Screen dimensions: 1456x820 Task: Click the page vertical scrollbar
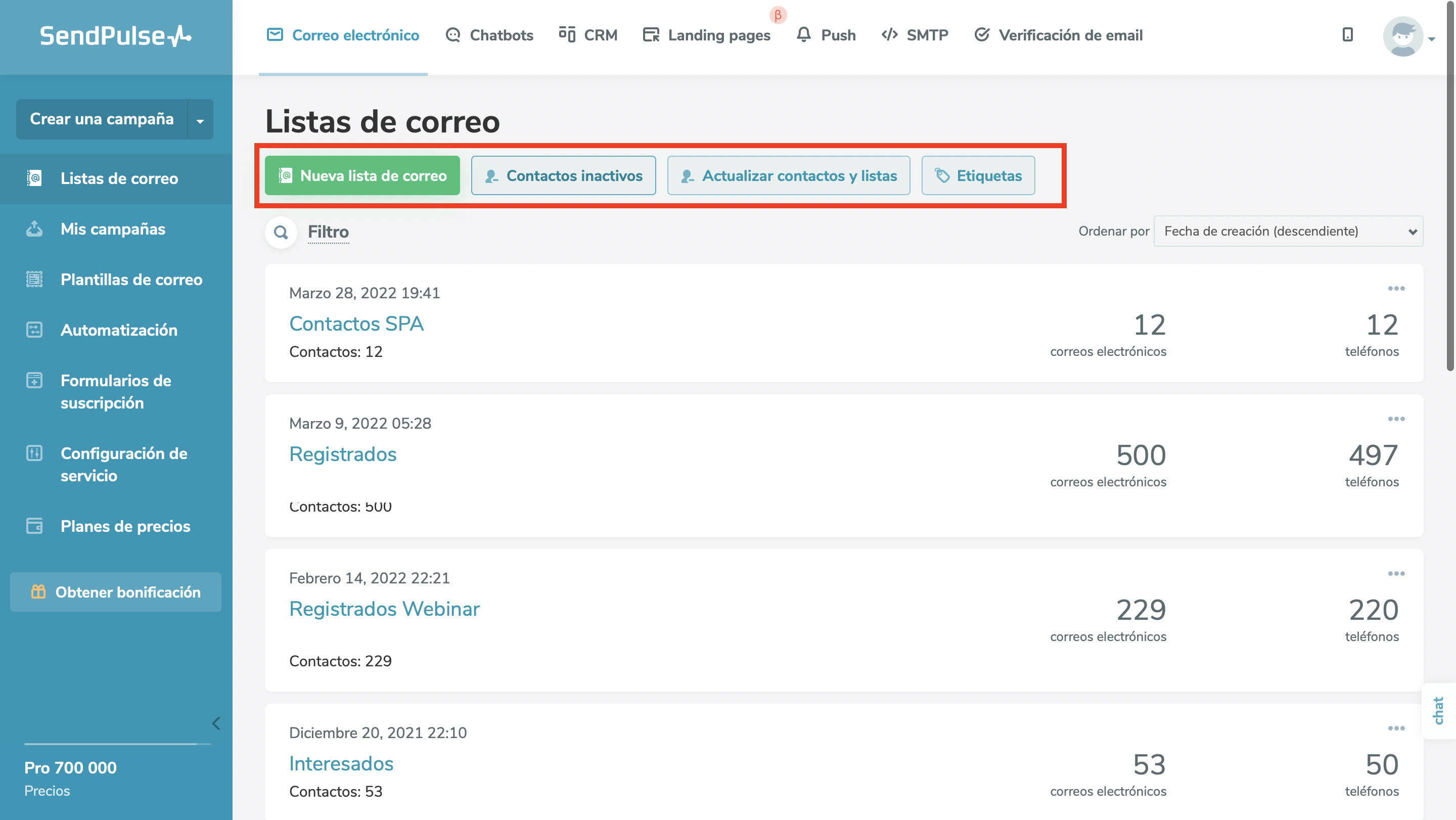[1450, 187]
